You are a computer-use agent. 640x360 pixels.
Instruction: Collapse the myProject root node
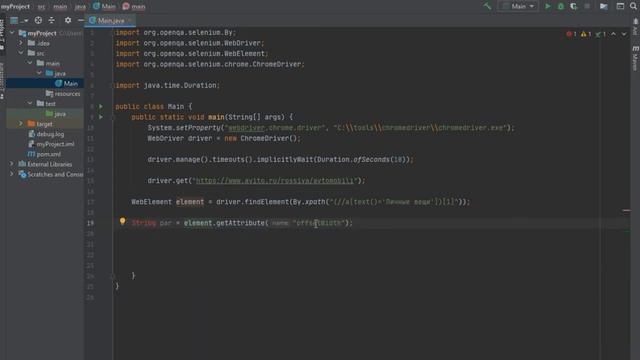(12, 33)
